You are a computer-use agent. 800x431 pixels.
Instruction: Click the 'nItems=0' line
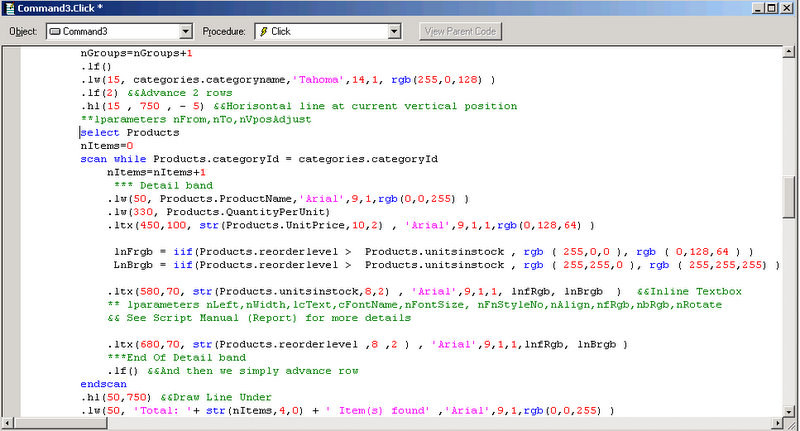pyautogui.click(x=107, y=146)
